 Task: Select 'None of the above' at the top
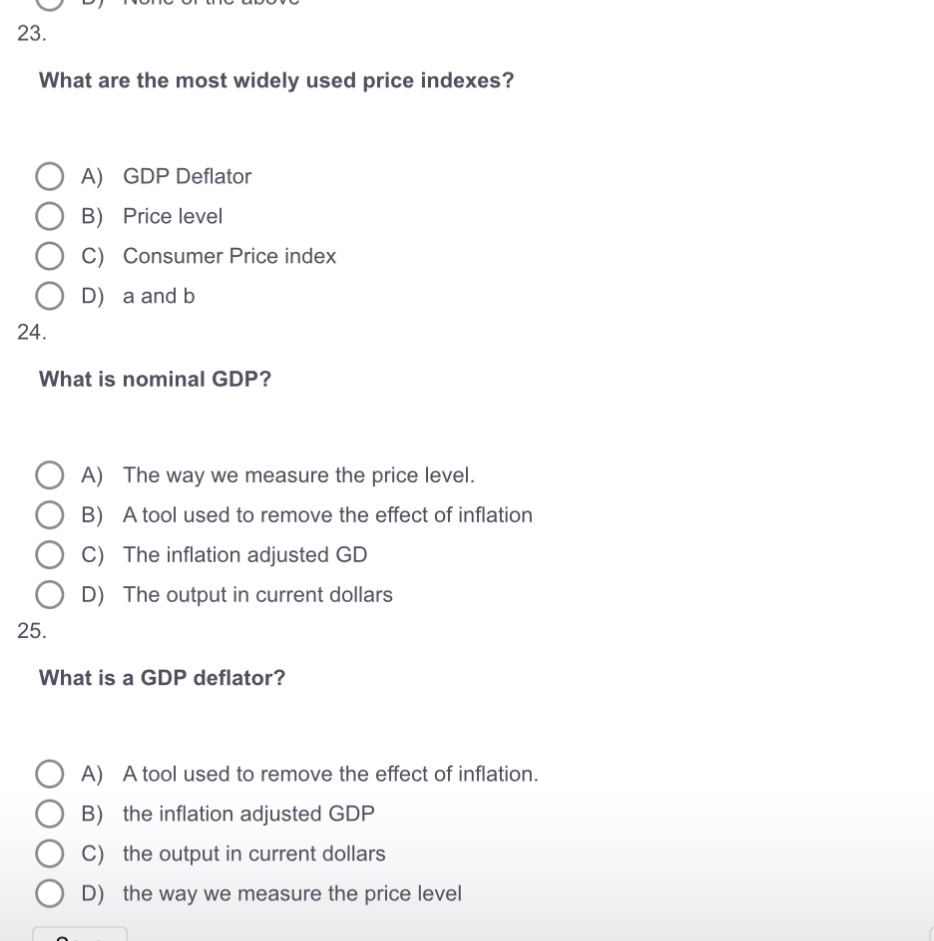click(x=49, y=5)
